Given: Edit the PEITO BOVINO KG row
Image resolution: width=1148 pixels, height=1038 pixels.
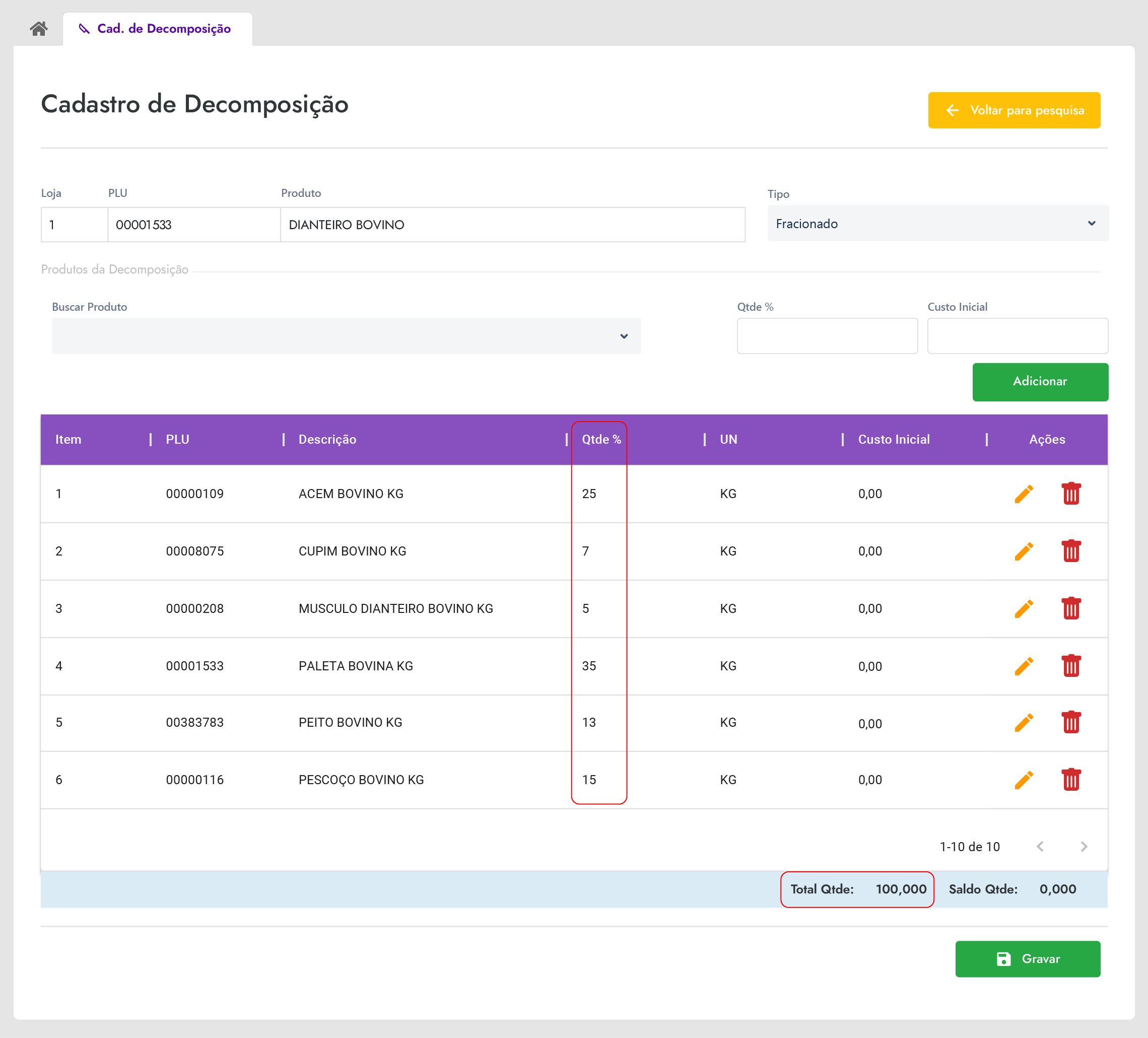Looking at the screenshot, I should (x=1023, y=723).
